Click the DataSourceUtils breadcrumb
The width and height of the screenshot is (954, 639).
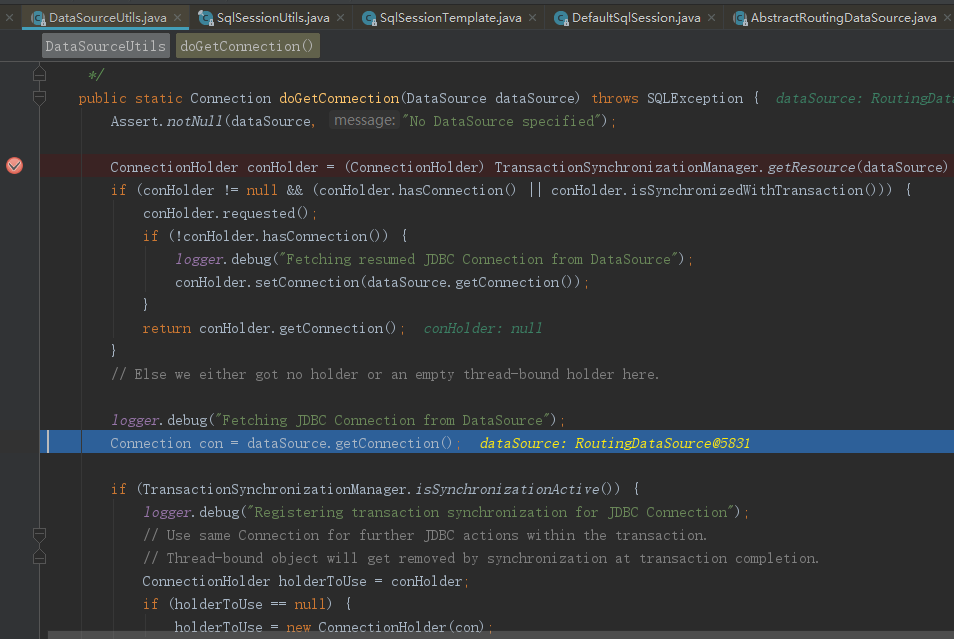105,46
